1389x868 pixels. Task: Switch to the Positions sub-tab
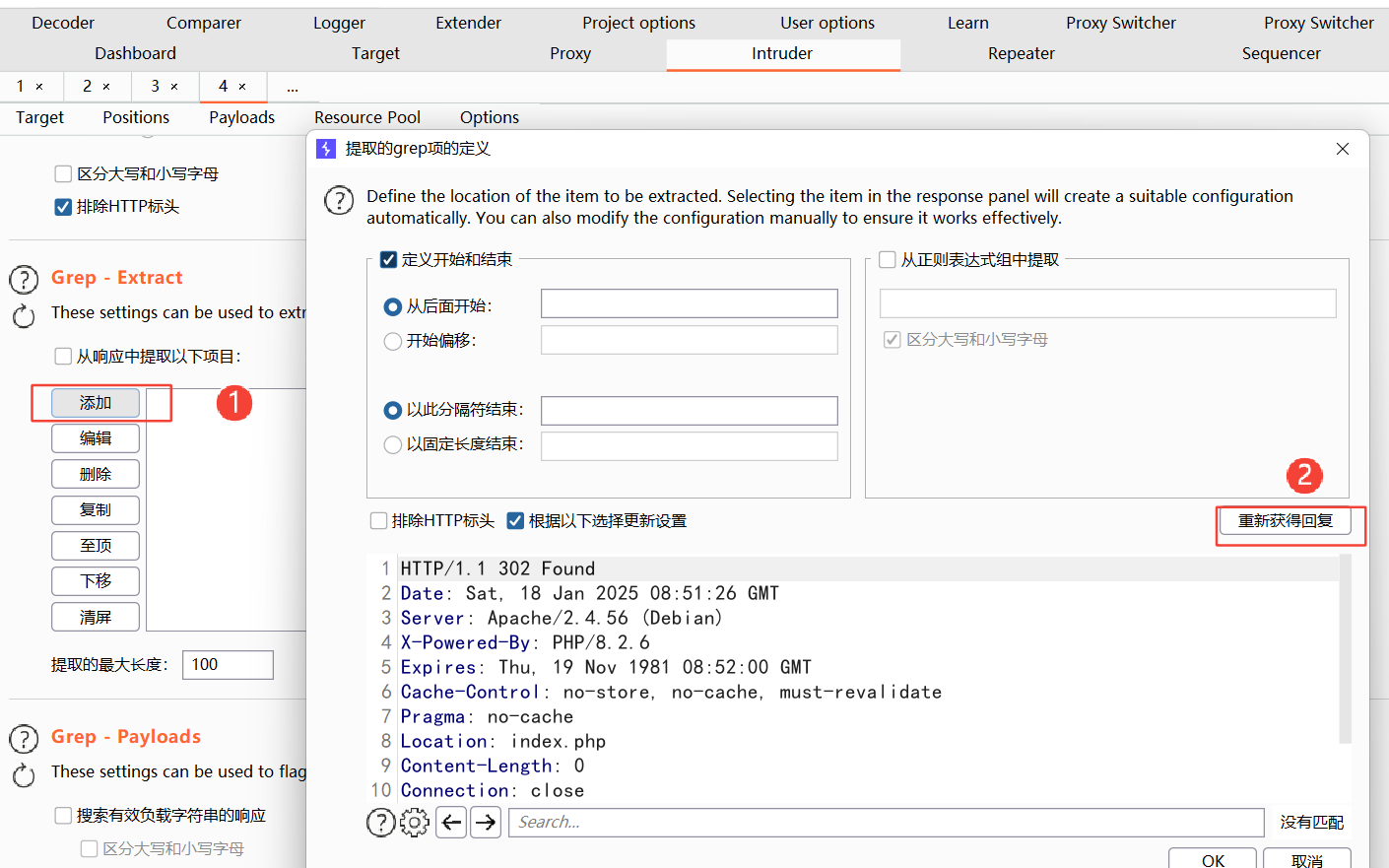pos(136,117)
